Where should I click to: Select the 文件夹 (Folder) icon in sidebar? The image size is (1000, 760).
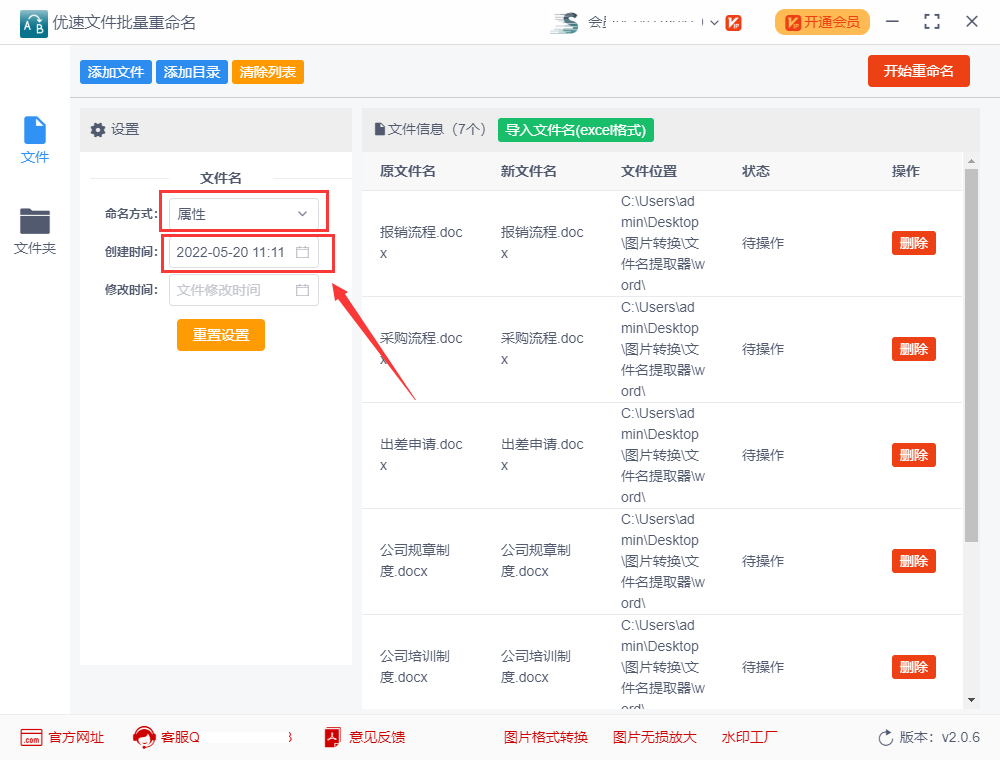pos(34,222)
